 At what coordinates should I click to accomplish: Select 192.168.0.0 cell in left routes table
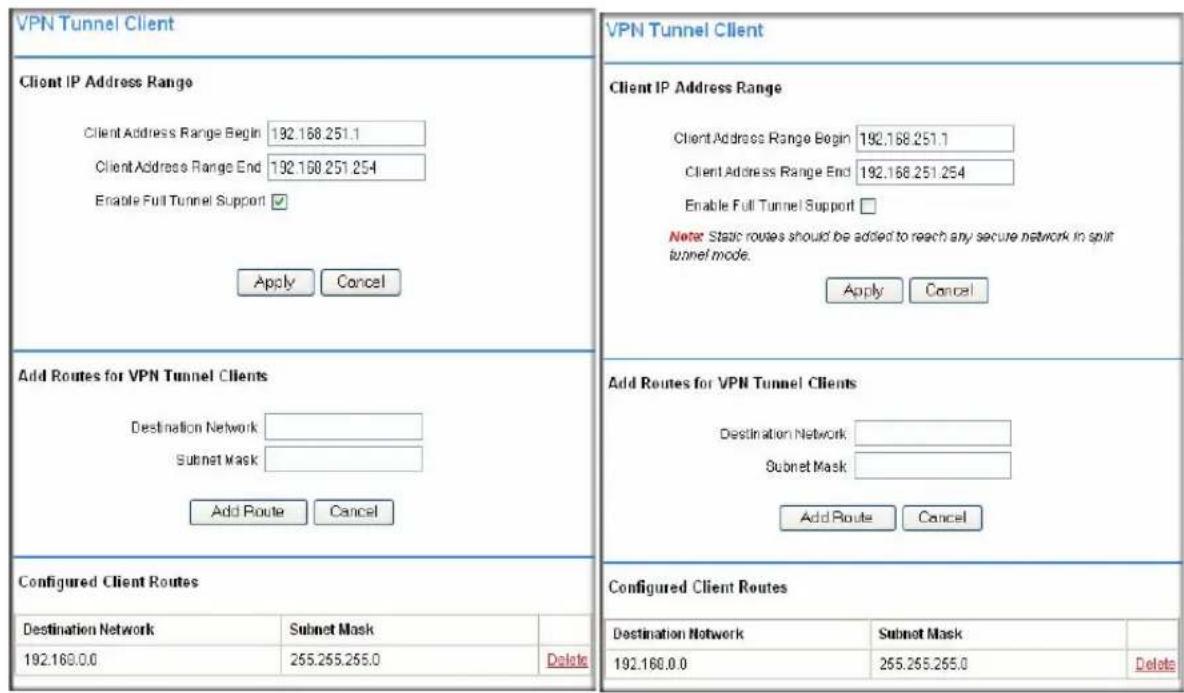(149, 660)
